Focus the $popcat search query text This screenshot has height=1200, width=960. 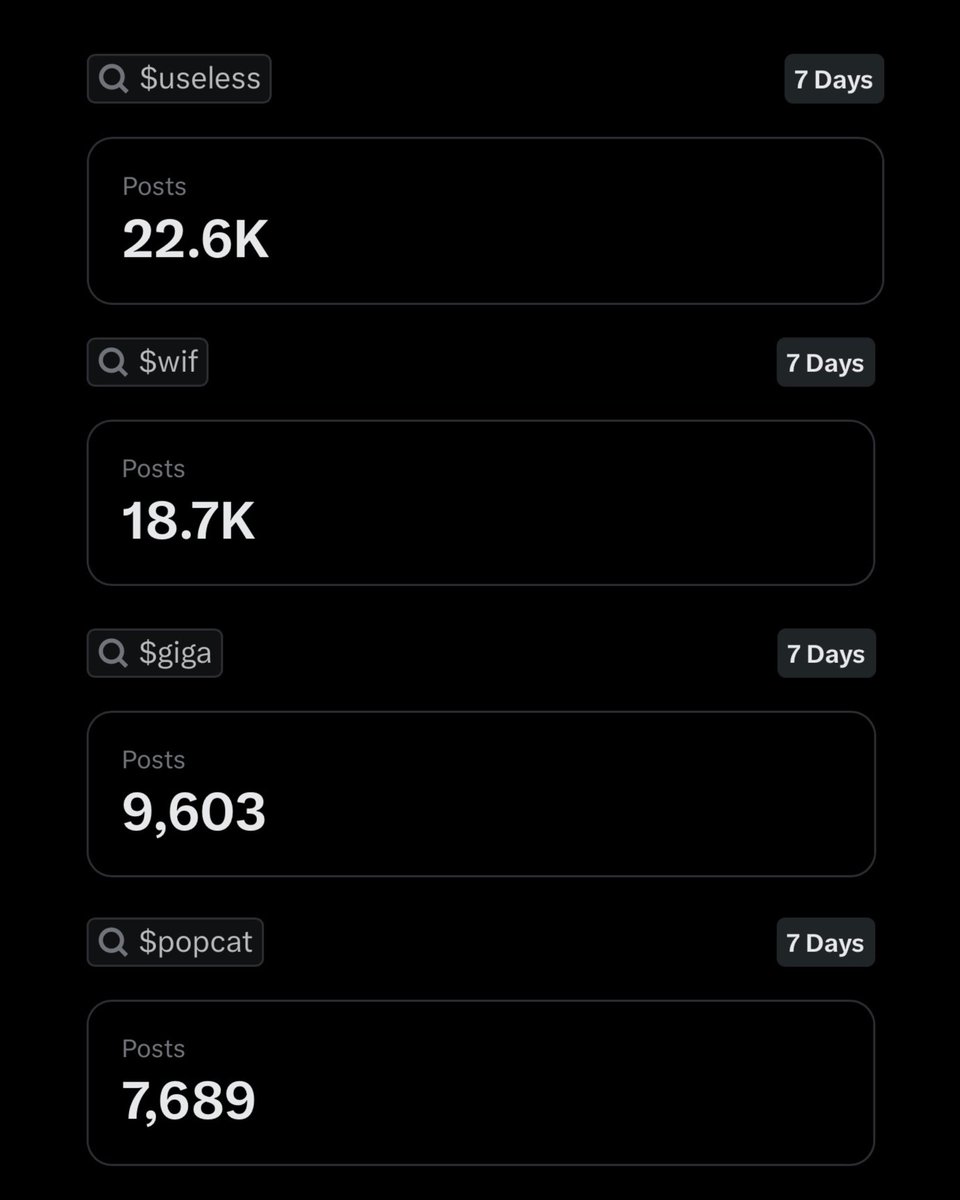click(x=196, y=942)
